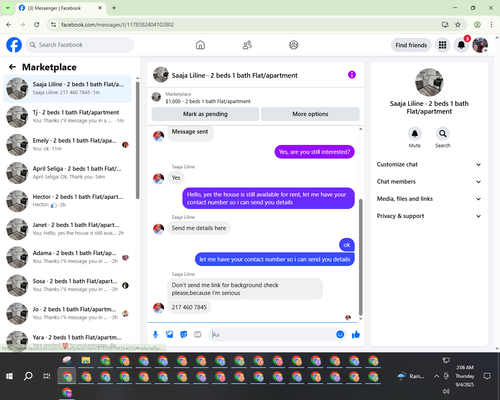Click the More options button
This screenshot has height=400, width=500.
tap(310, 114)
